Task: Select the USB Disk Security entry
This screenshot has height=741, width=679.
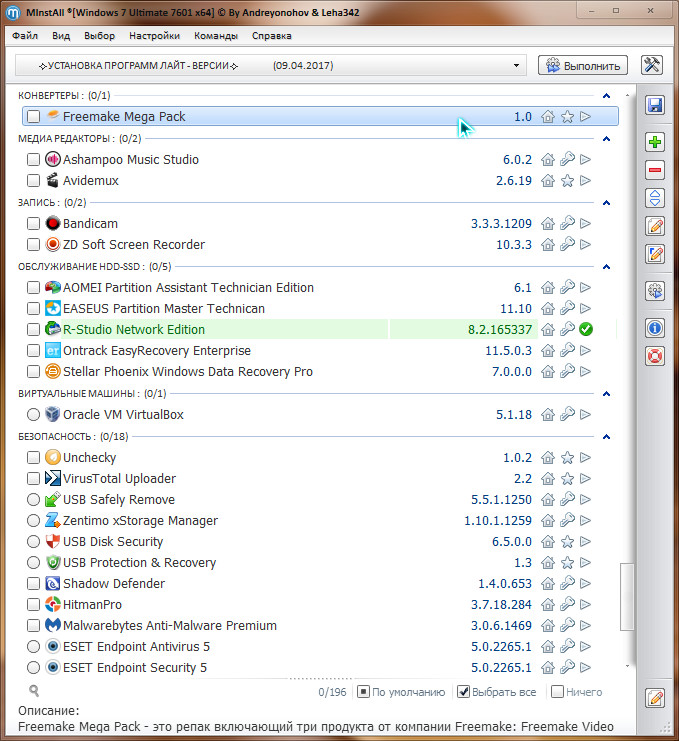Action: pos(319,542)
